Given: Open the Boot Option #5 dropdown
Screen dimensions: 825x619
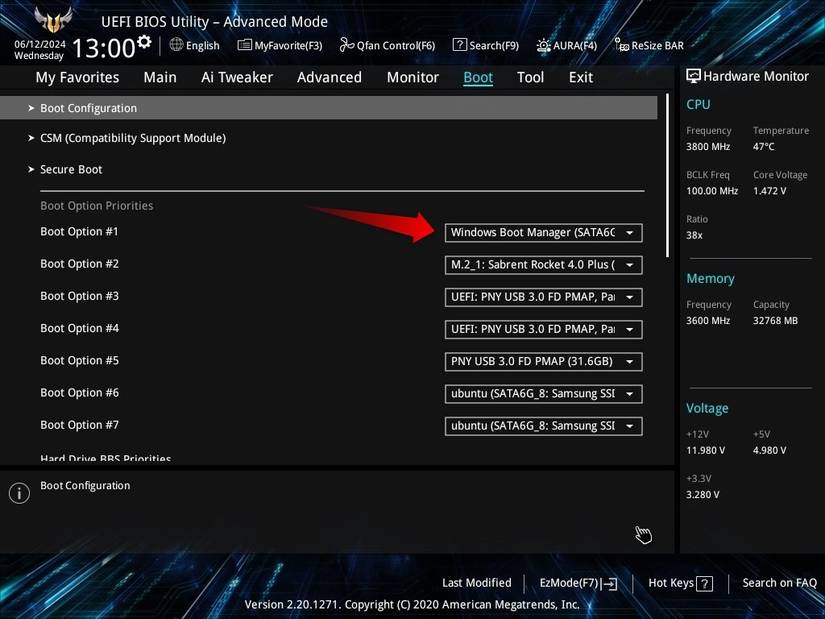Looking at the screenshot, I should [x=543, y=361].
